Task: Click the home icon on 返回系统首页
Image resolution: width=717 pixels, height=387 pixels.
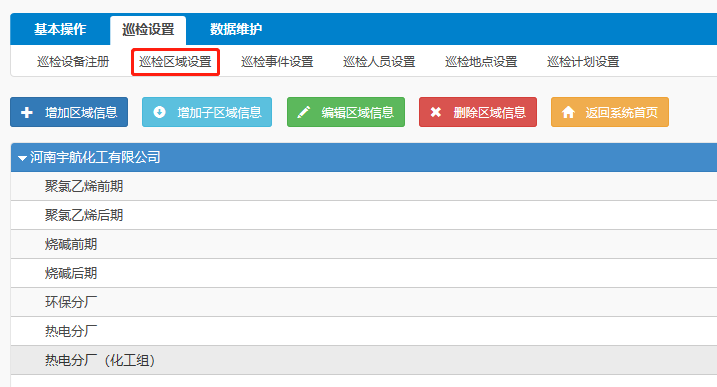Action: pyautogui.click(x=568, y=112)
